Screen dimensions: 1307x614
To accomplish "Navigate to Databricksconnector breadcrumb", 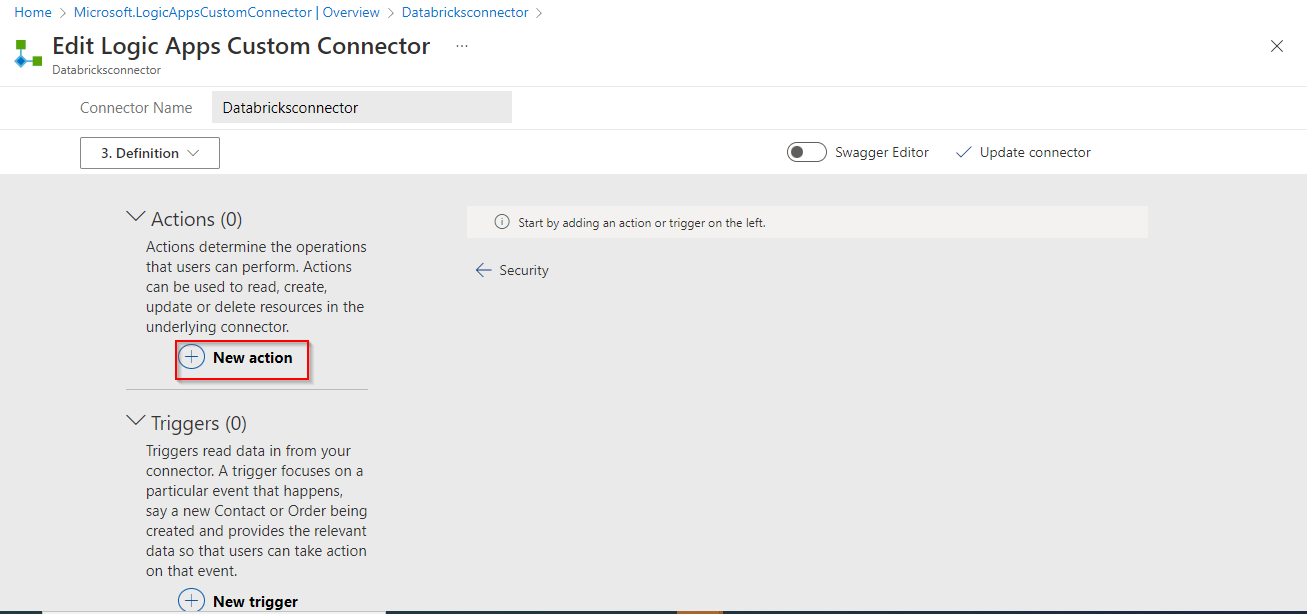I will pos(465,13).
